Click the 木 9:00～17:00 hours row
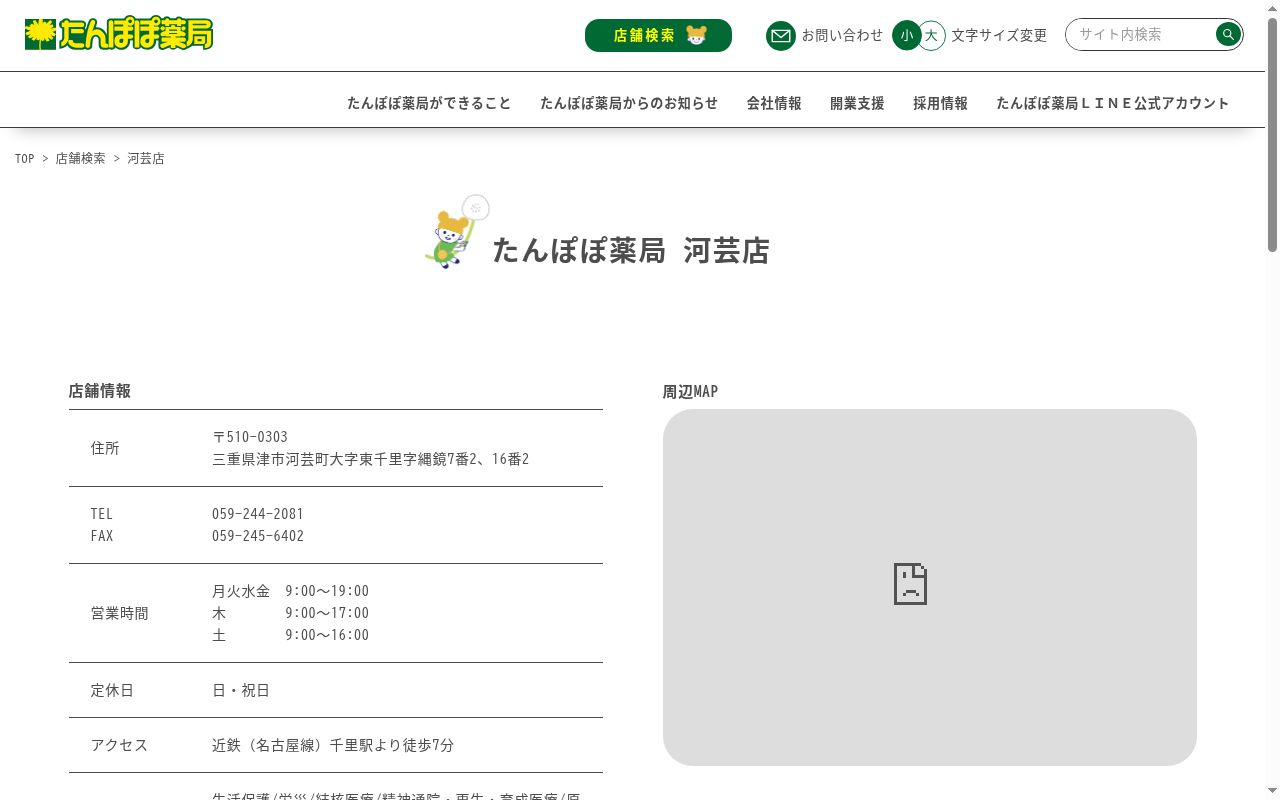The height and width of the screenshot is (800, 1280). tap(290, 613)
